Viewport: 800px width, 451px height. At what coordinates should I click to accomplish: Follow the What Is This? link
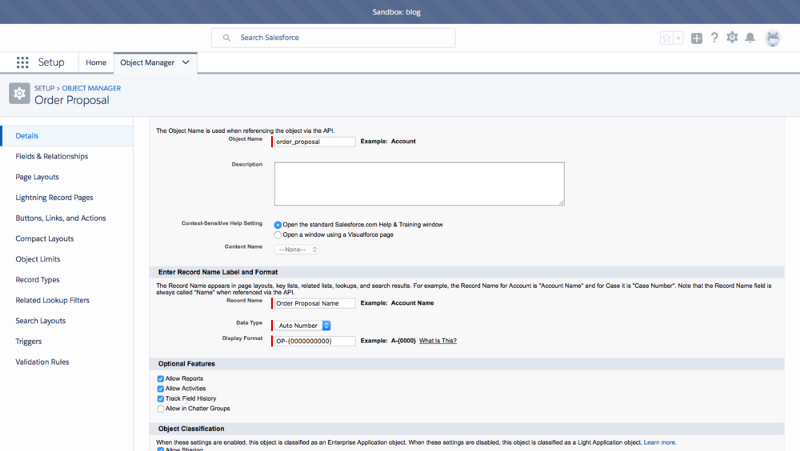pos(438,341)
